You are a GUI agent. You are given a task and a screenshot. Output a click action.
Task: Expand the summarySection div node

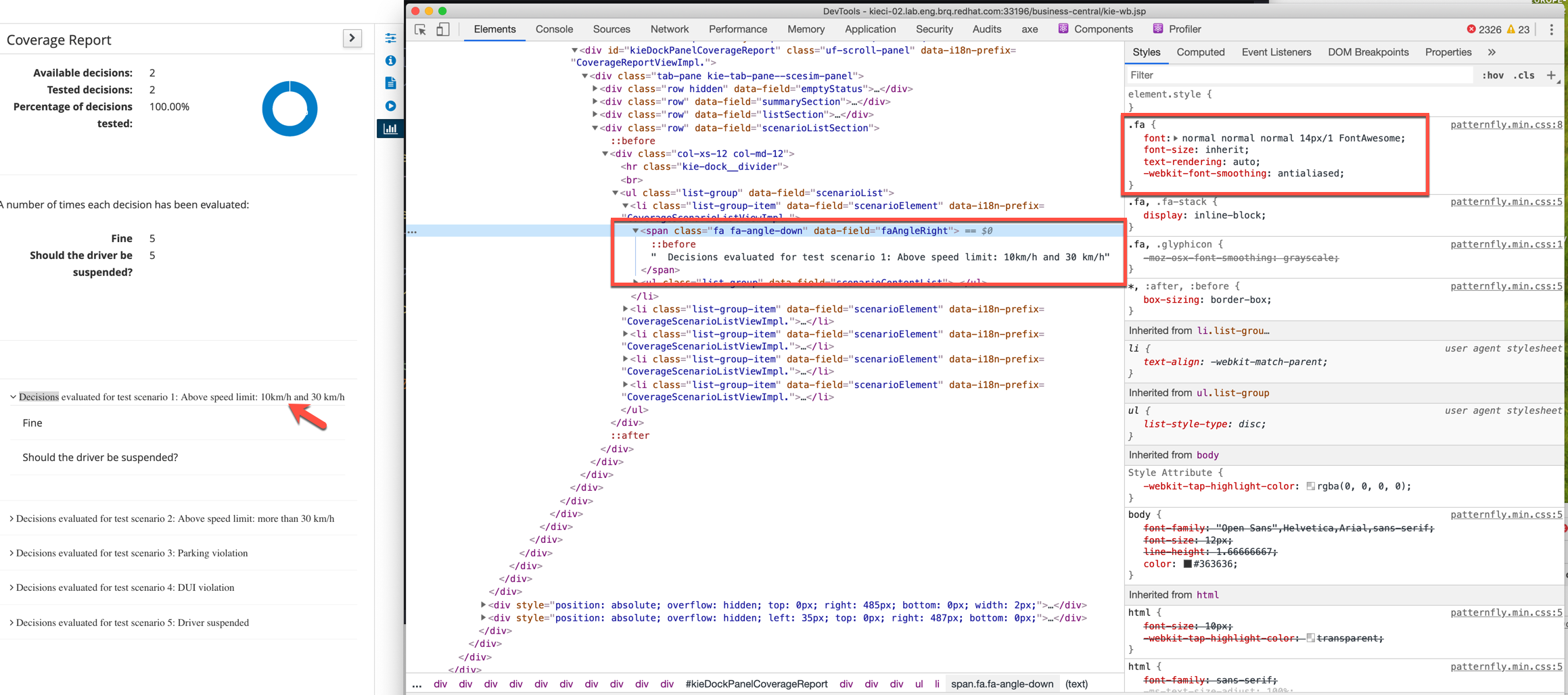tap(595, 101)
